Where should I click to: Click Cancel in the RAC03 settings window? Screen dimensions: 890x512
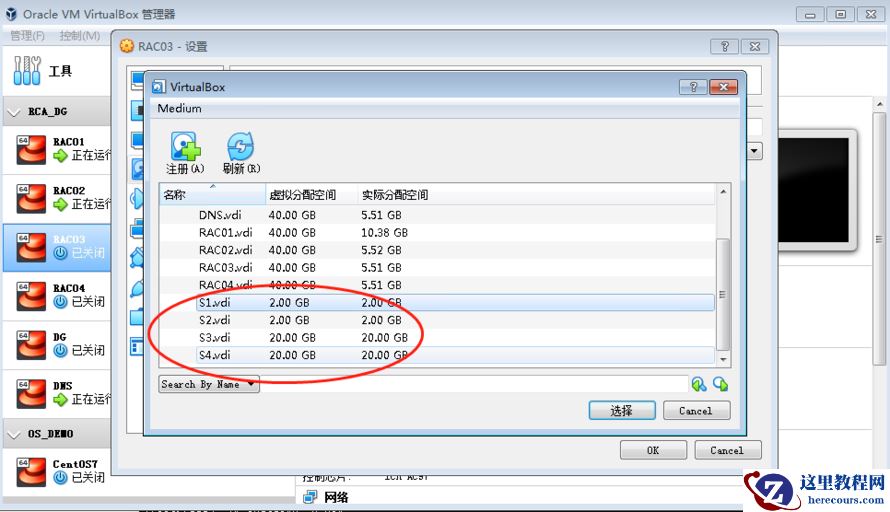(x=727, y=450)
